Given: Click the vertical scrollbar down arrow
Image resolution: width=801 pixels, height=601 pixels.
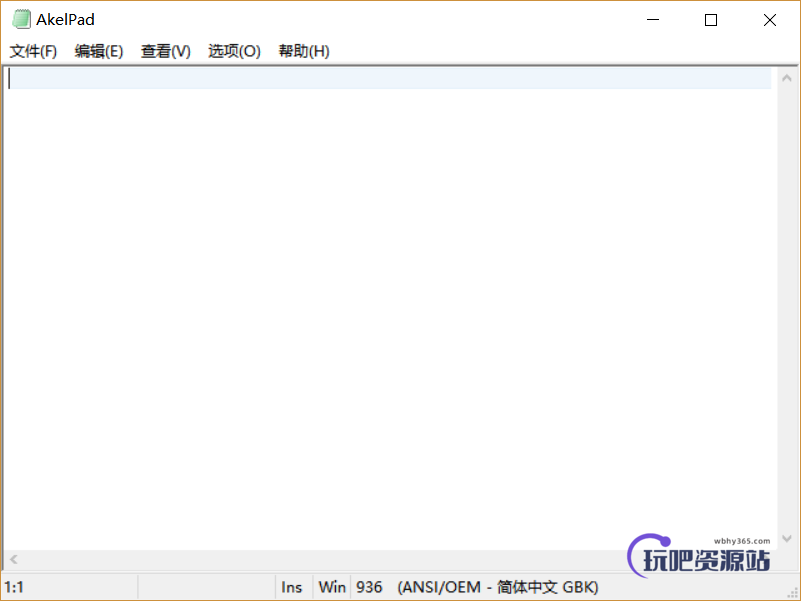Looking at the screenshot, I should point(787,539).
